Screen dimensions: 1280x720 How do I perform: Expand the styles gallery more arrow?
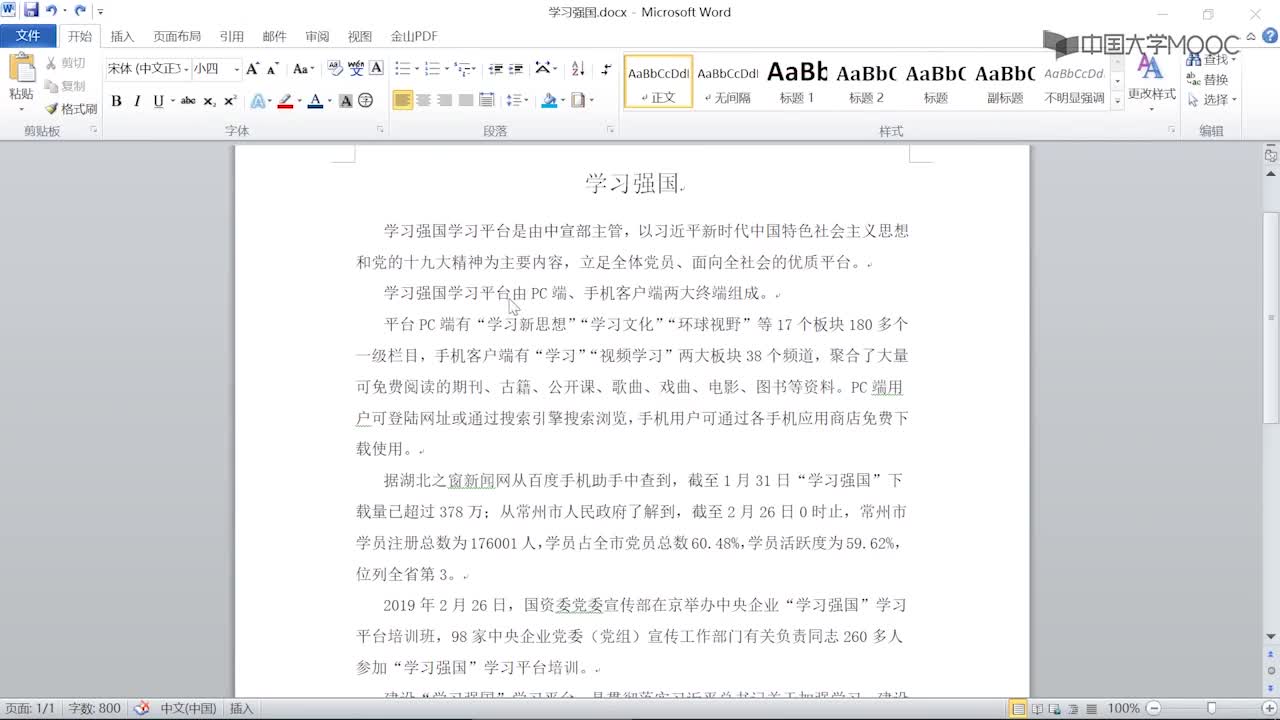[1118, 101]
